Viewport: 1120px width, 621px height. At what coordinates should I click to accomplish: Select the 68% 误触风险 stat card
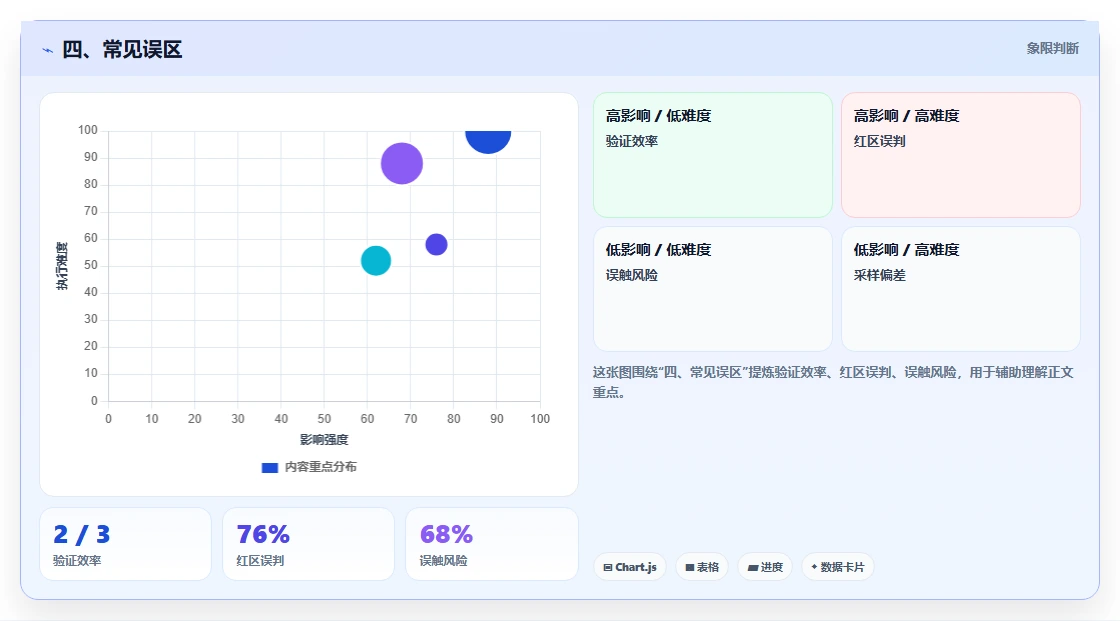tap(491, 544)
